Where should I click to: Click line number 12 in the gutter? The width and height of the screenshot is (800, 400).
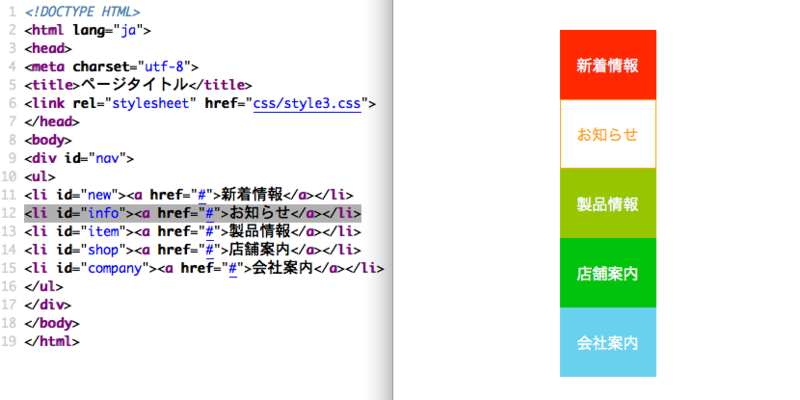(9, 213)
